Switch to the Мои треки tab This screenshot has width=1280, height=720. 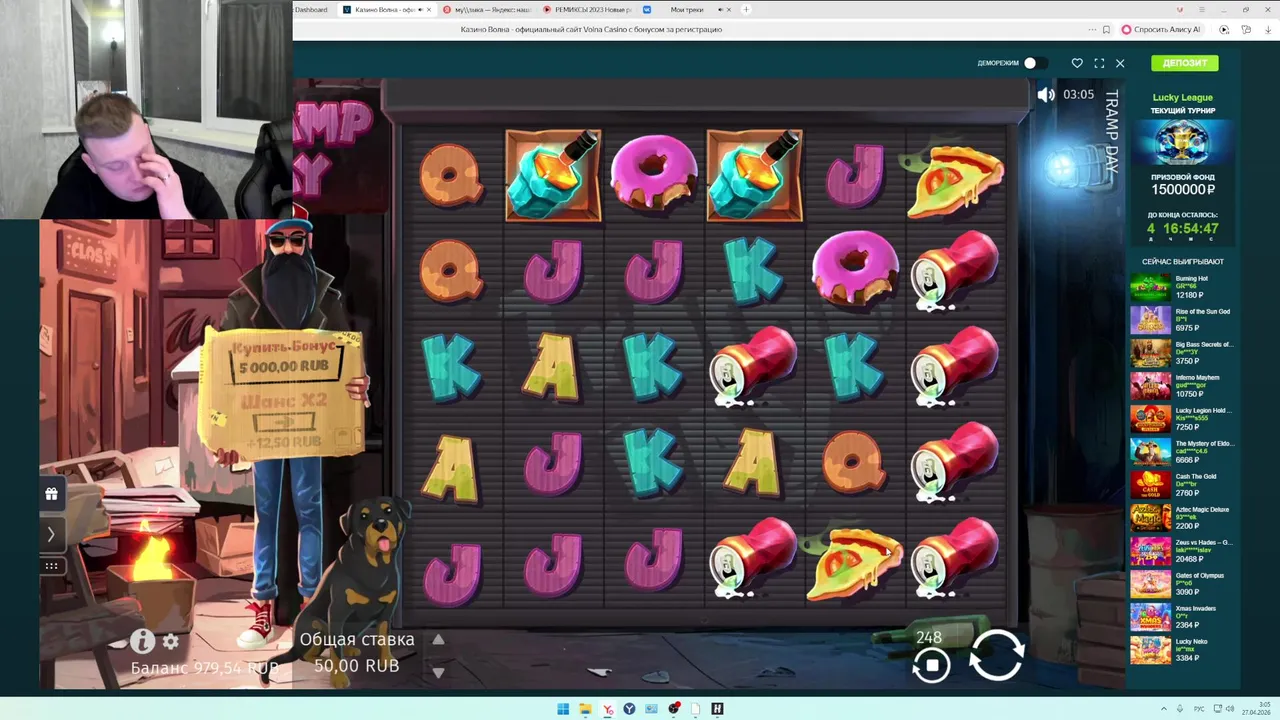tap(686, 9)
